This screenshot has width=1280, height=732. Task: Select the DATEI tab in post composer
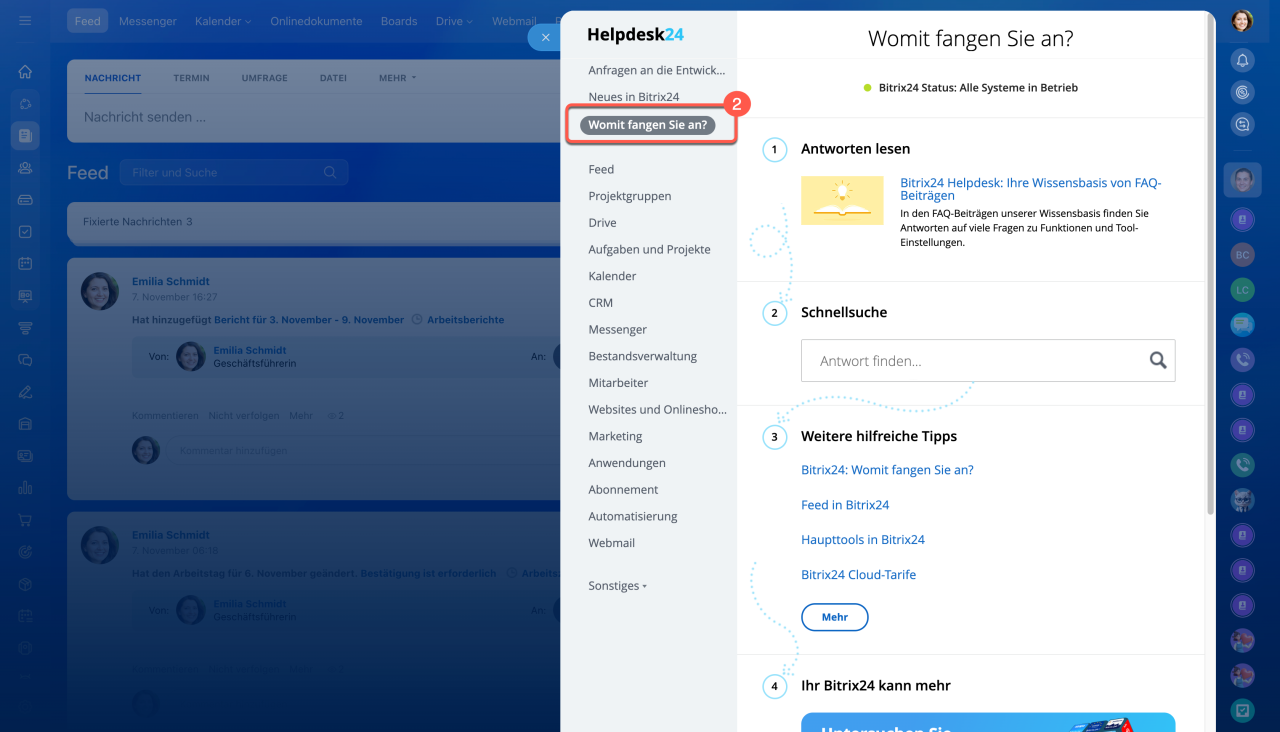[333, 78]
